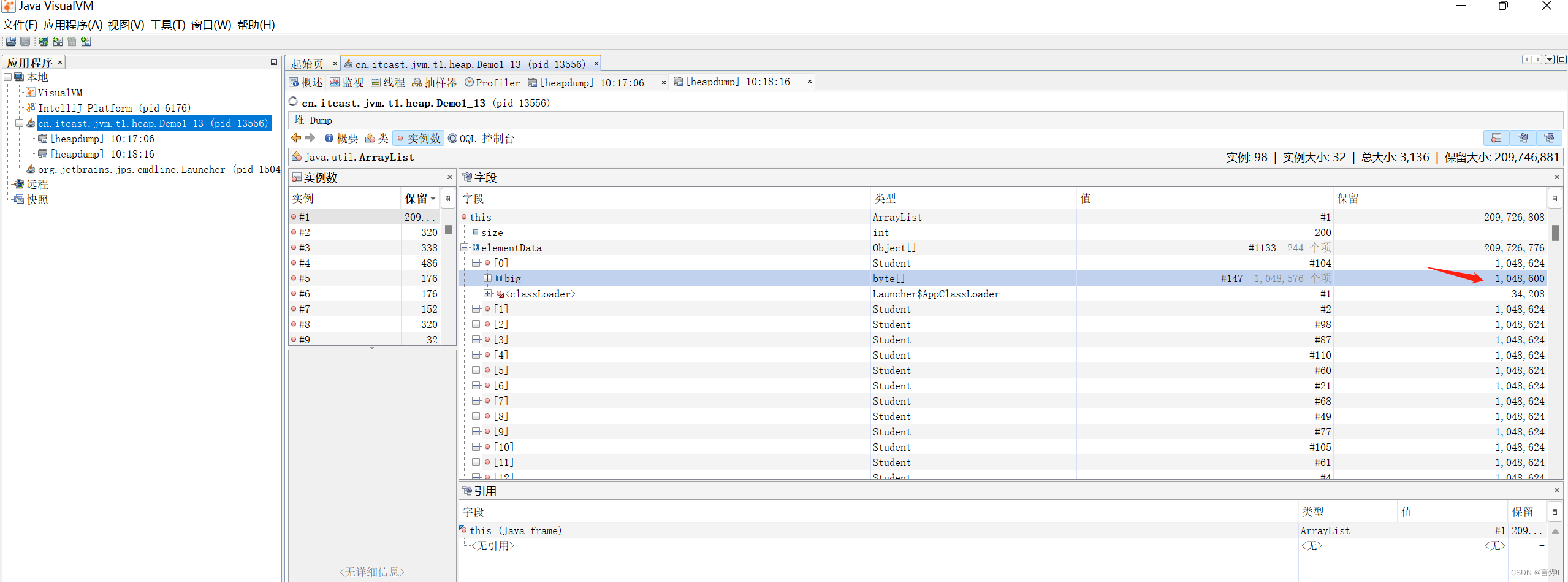Show heap dump Summary view
Viewport: 1568px width, 582px height.
pos(342,139)
